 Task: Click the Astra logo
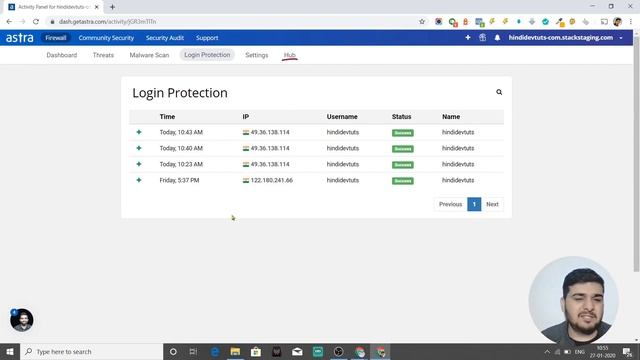click(20, 38)
